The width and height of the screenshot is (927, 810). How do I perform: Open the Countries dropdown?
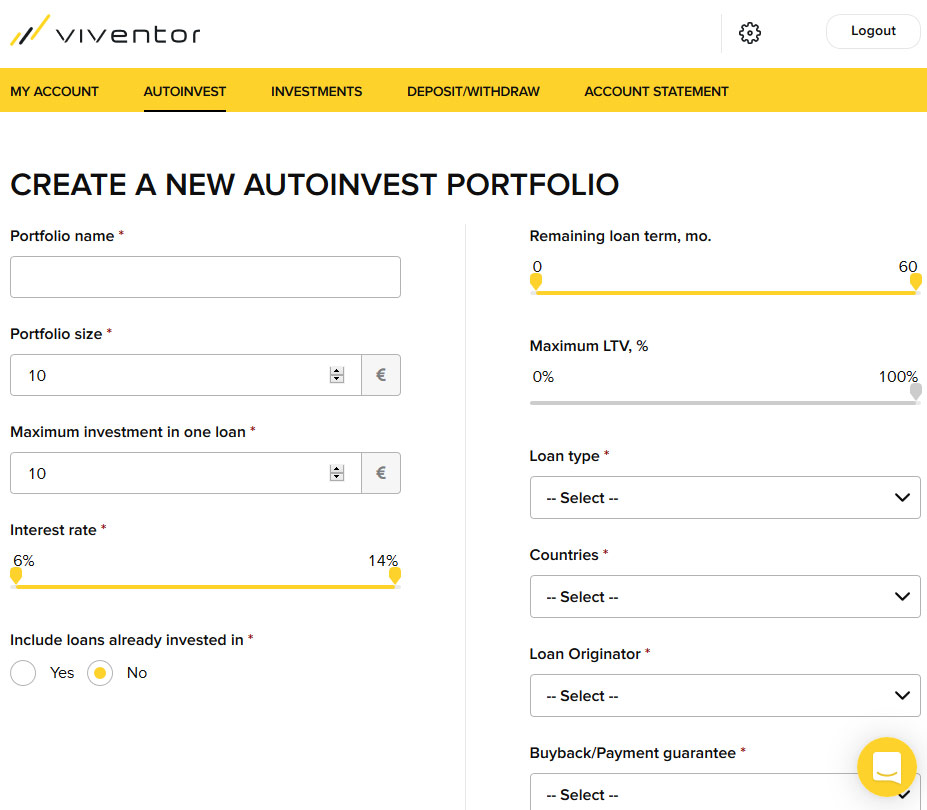[x=724, y=596]
